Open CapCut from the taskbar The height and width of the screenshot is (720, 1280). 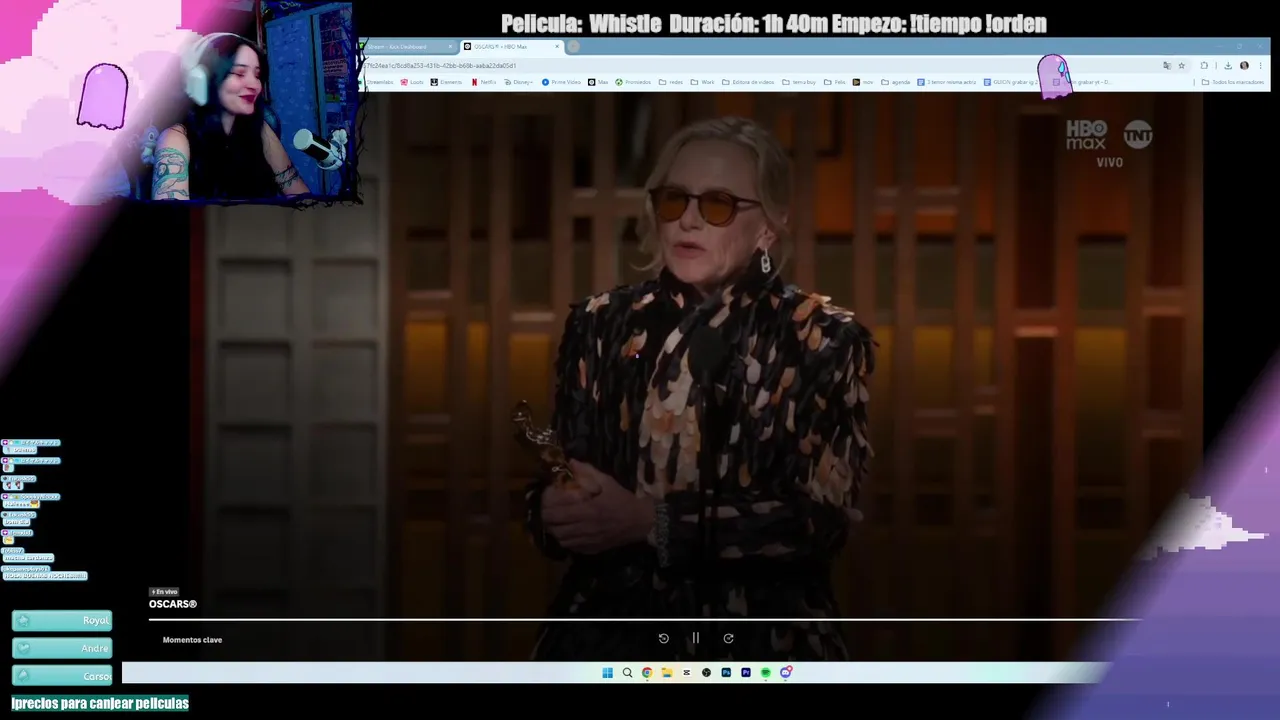686,673
